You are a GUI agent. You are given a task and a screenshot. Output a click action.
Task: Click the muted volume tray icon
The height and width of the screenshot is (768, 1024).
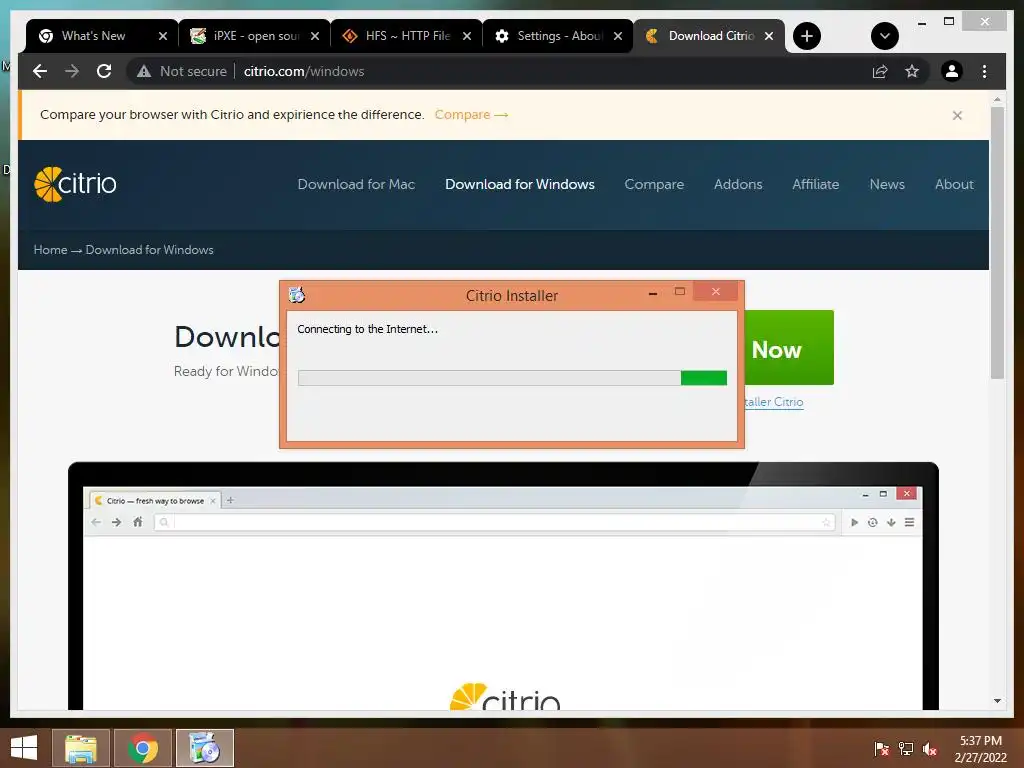point(930,748)
